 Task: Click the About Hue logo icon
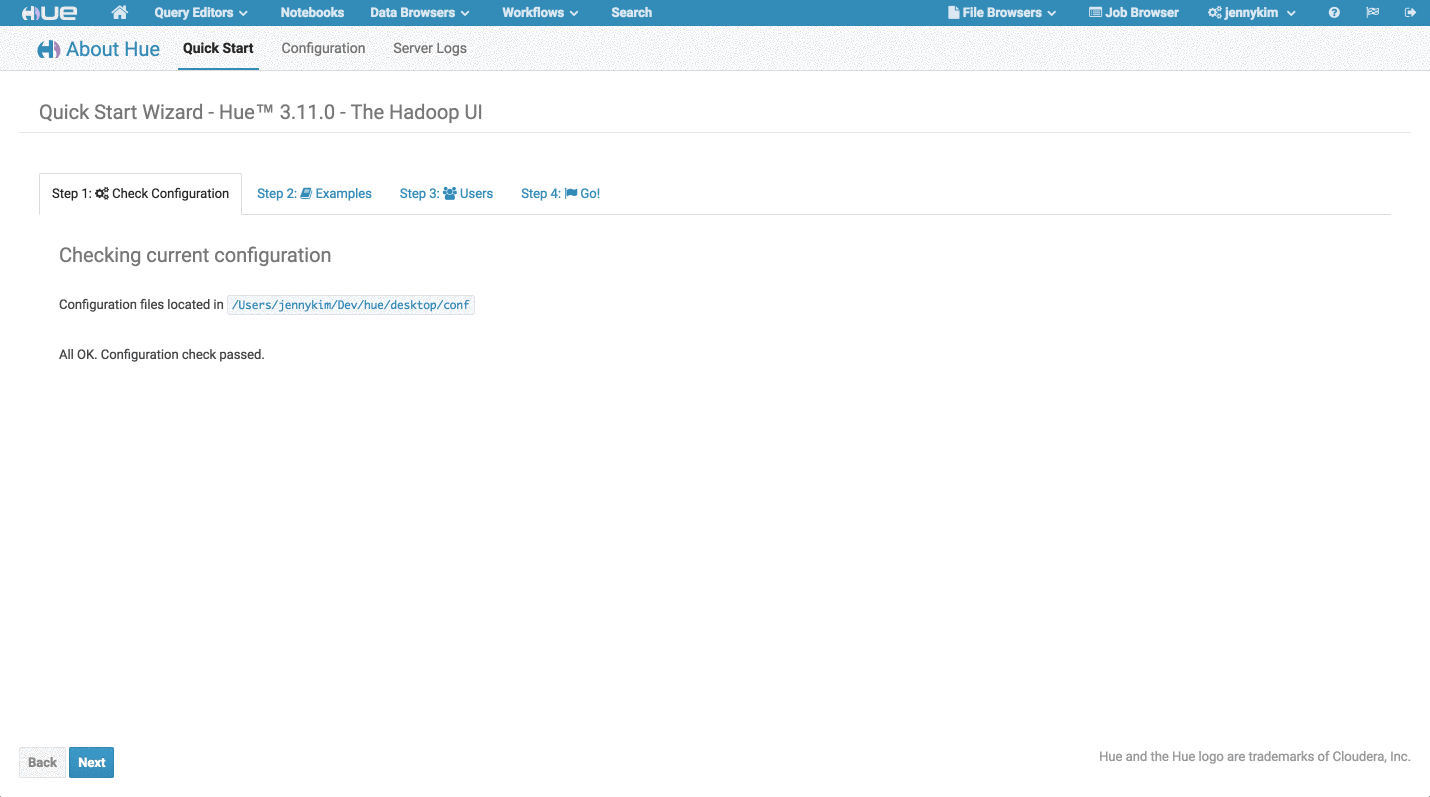click(x=50, y=48)
